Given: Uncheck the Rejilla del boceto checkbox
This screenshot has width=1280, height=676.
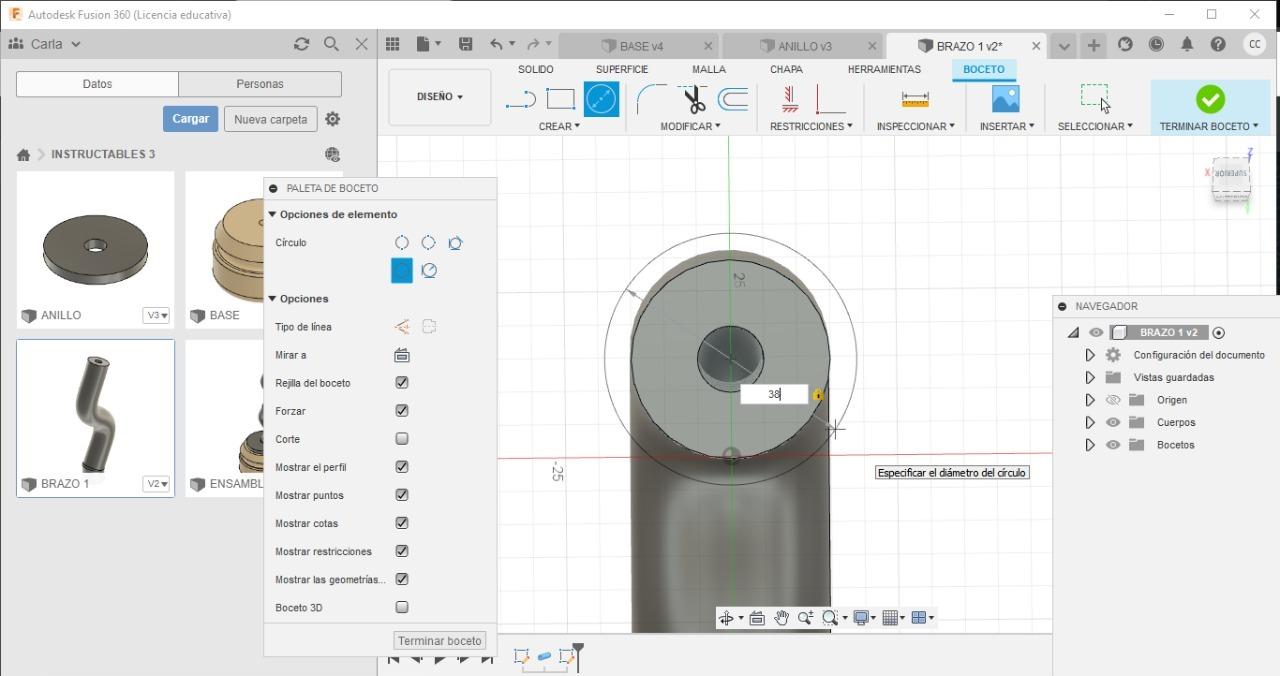Looking at the screenshot, I should (x=402, y=383).
